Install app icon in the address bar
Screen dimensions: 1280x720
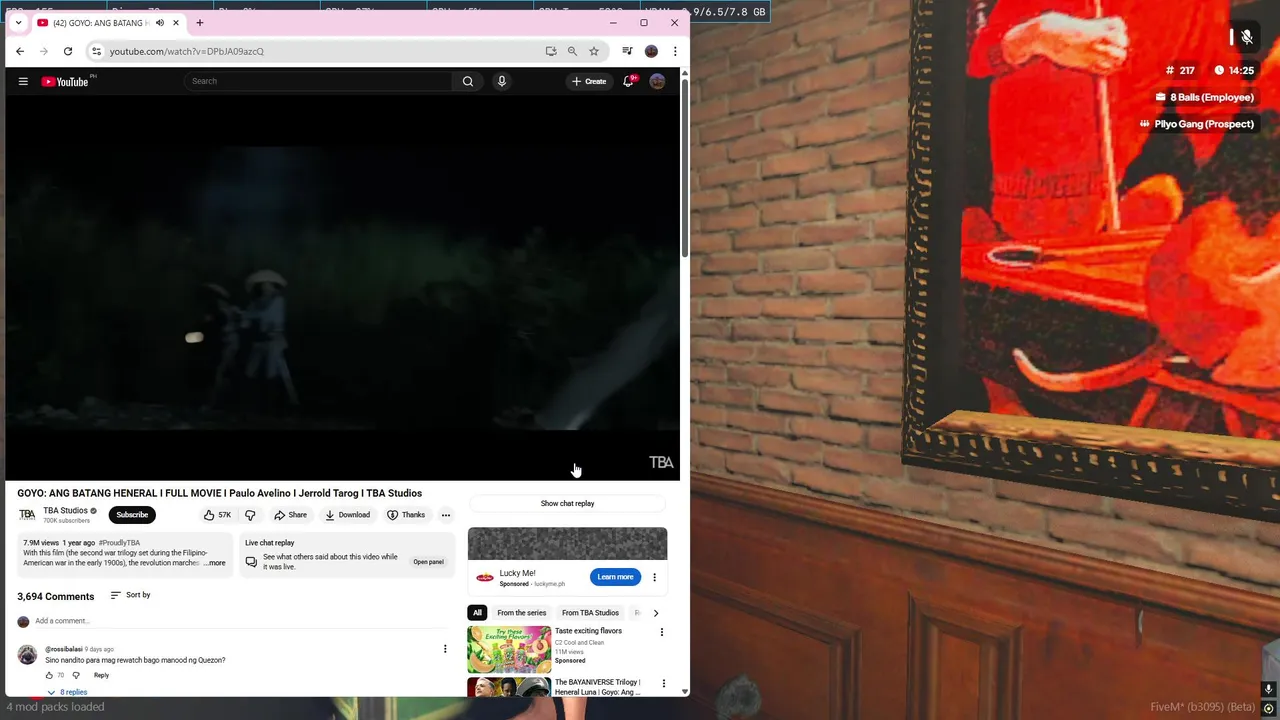(551, 51)
